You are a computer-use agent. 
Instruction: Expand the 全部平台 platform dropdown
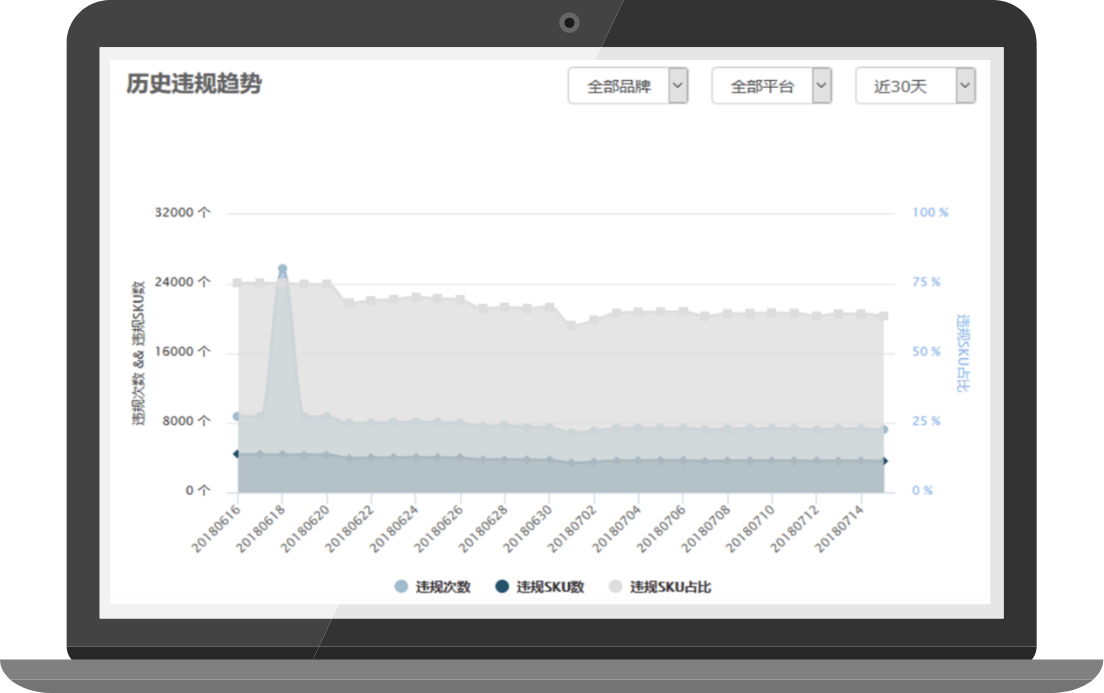771,86
